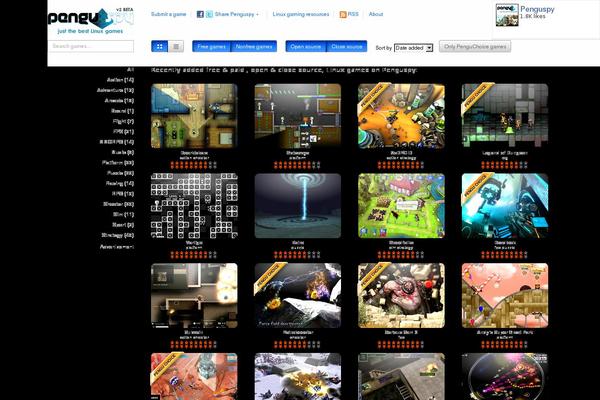Select the FPS category
The height and width of the screenshot is (400, 600).
click(123, 132)
